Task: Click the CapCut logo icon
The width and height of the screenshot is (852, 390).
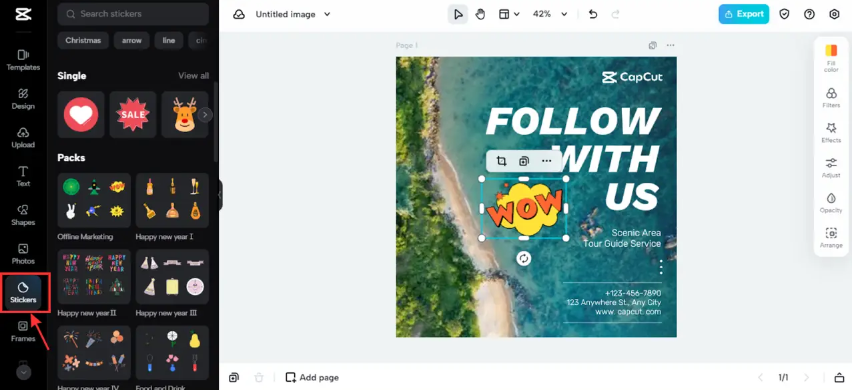Action: [23, 14]
